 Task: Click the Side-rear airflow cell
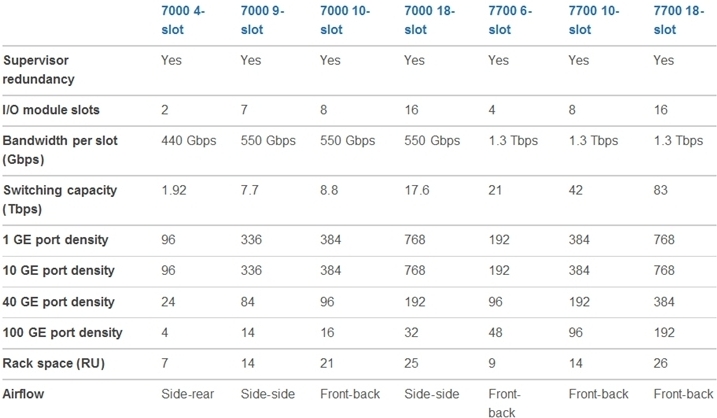[x=187, y=394]
